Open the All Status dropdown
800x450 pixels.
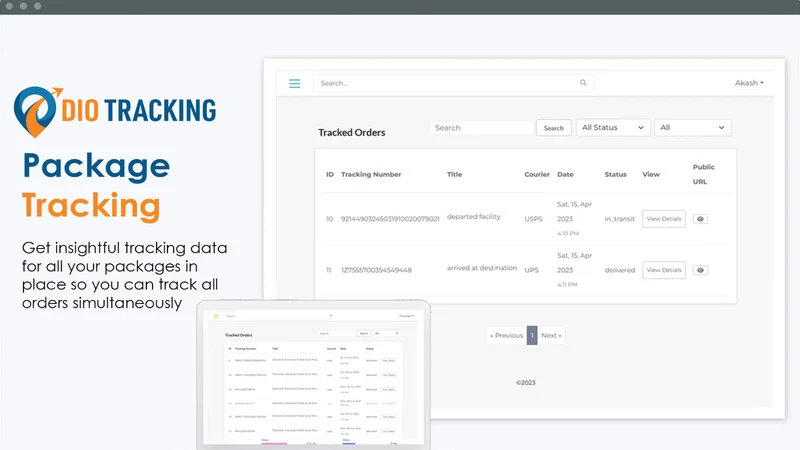click(613, 128)
